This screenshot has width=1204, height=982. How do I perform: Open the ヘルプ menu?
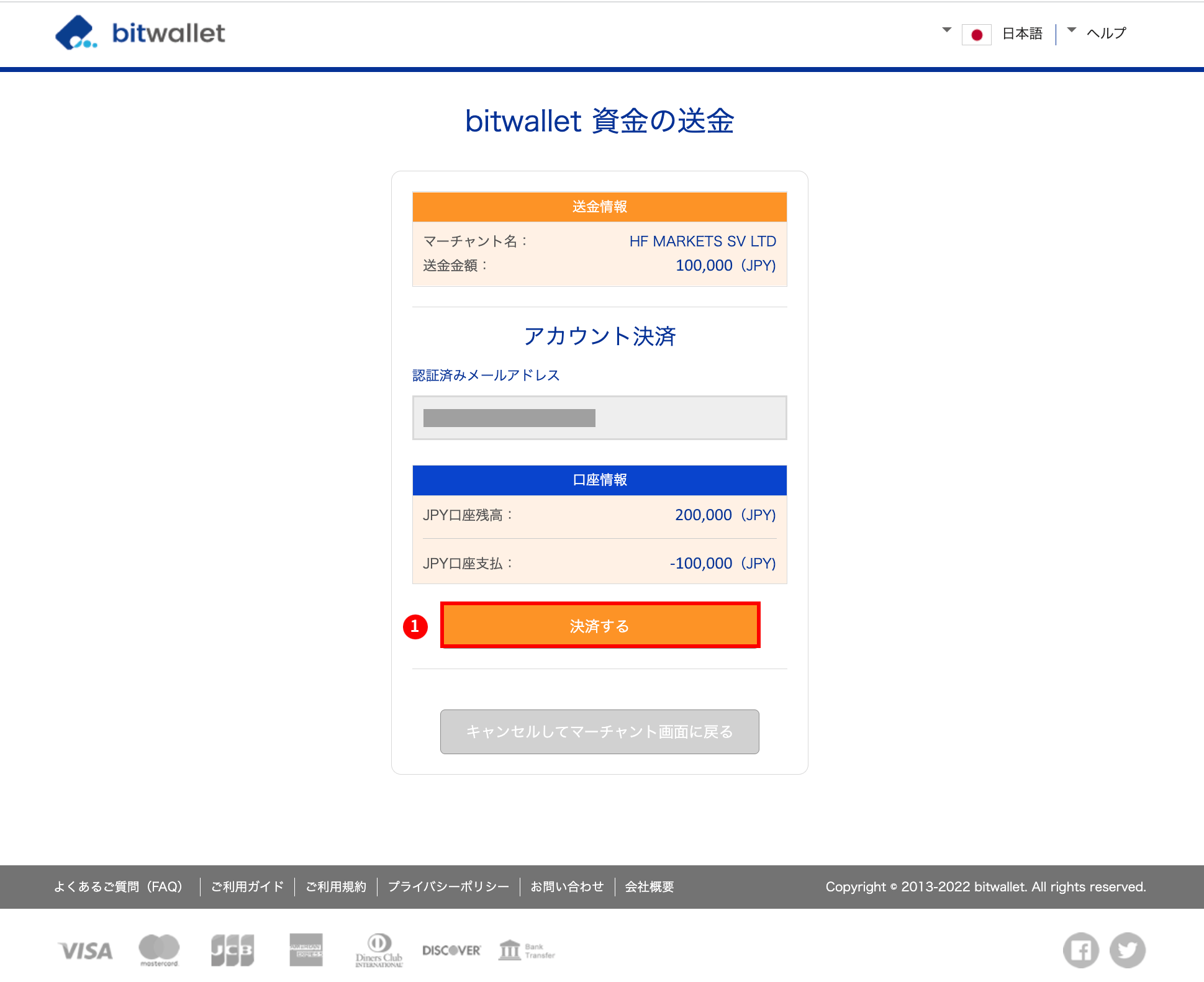1106,34
